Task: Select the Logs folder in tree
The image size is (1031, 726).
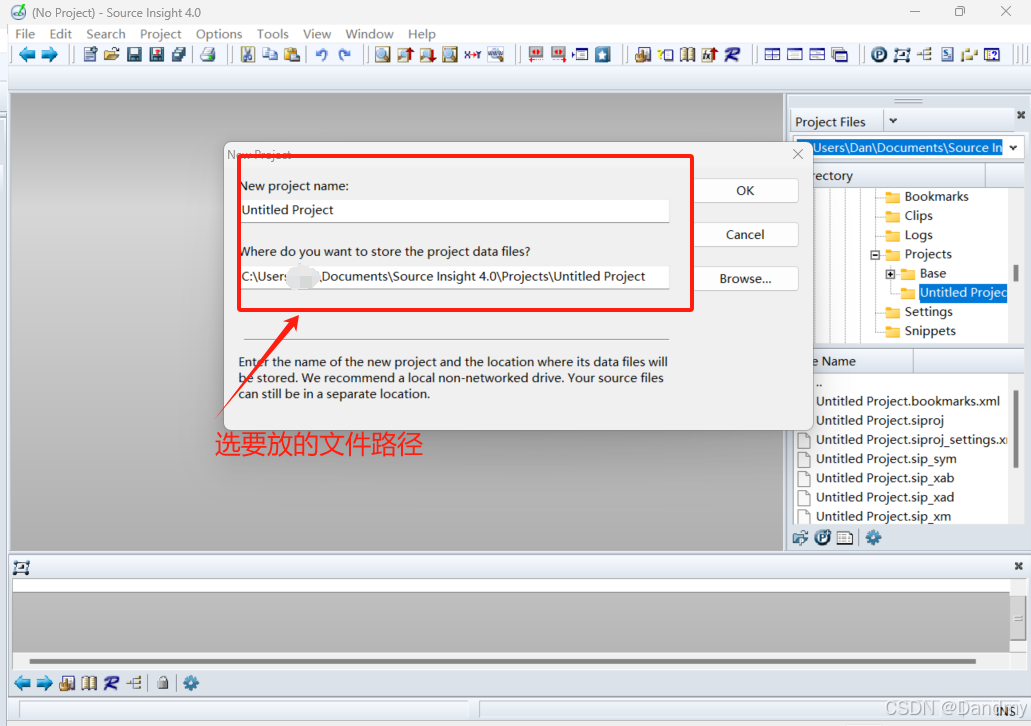Action: [918, 235]
